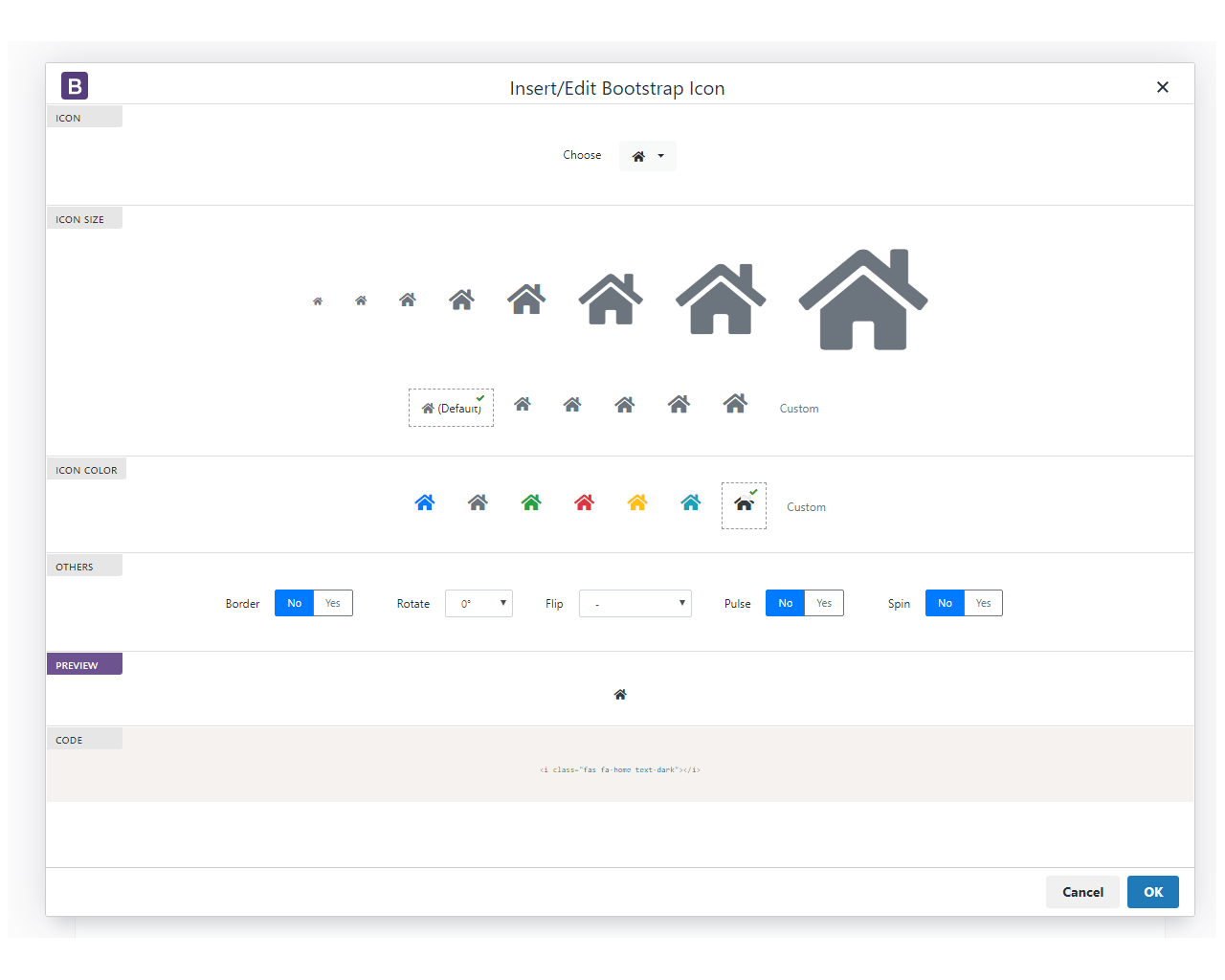Choose the blue home icon color
The image size is (1225, 980).
[425, 502]
